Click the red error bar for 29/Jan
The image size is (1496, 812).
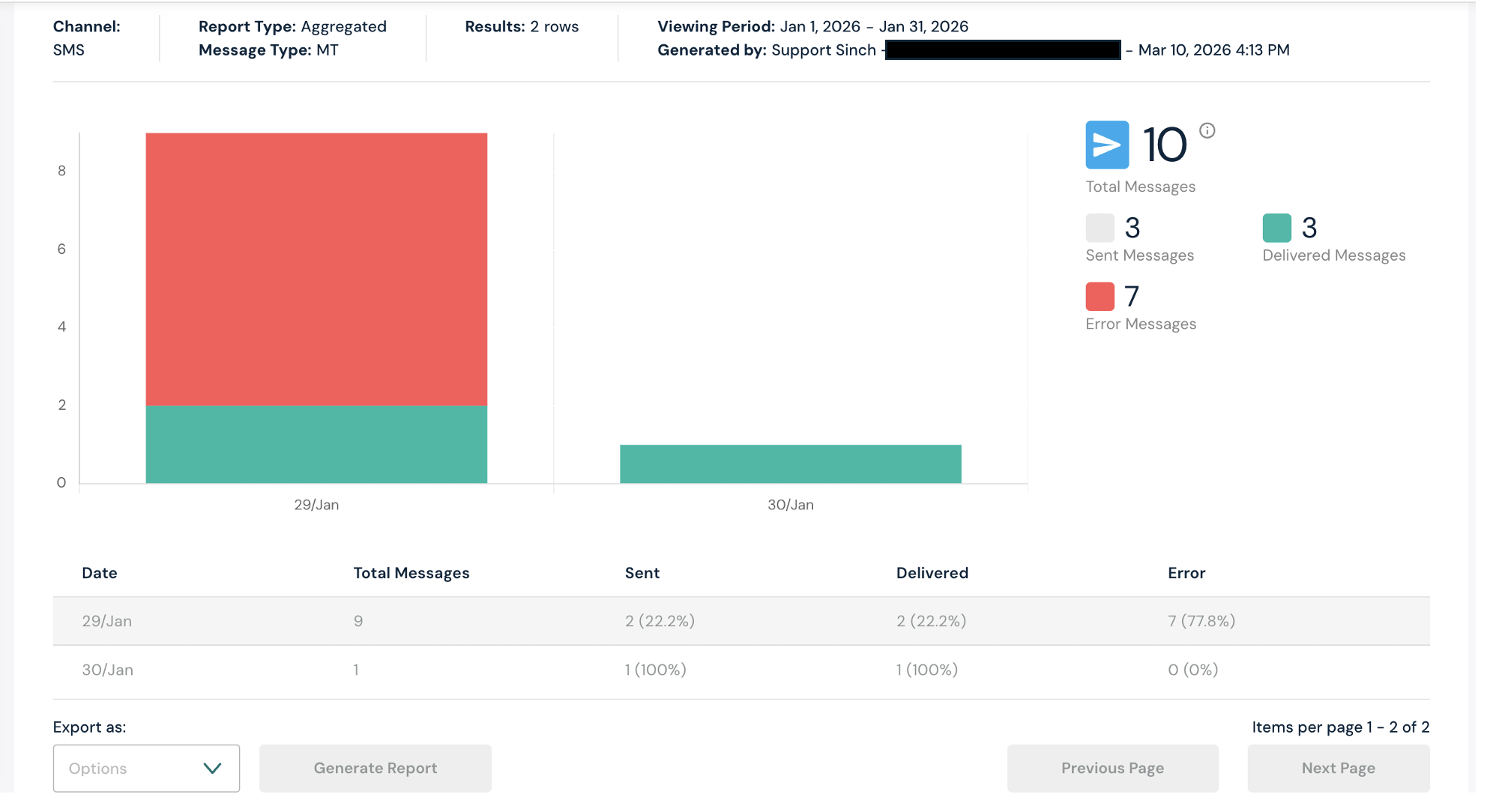pos(316,270)
